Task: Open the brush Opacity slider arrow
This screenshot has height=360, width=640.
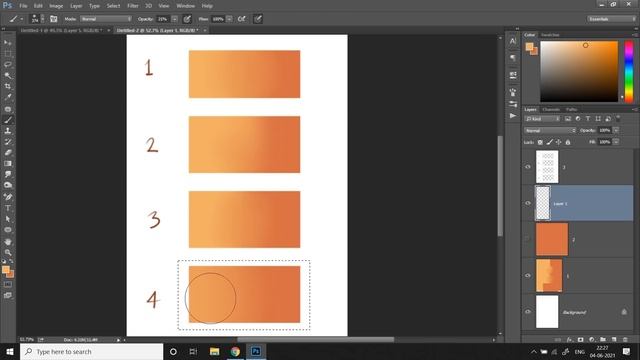Action: click(x=175, y=19)
